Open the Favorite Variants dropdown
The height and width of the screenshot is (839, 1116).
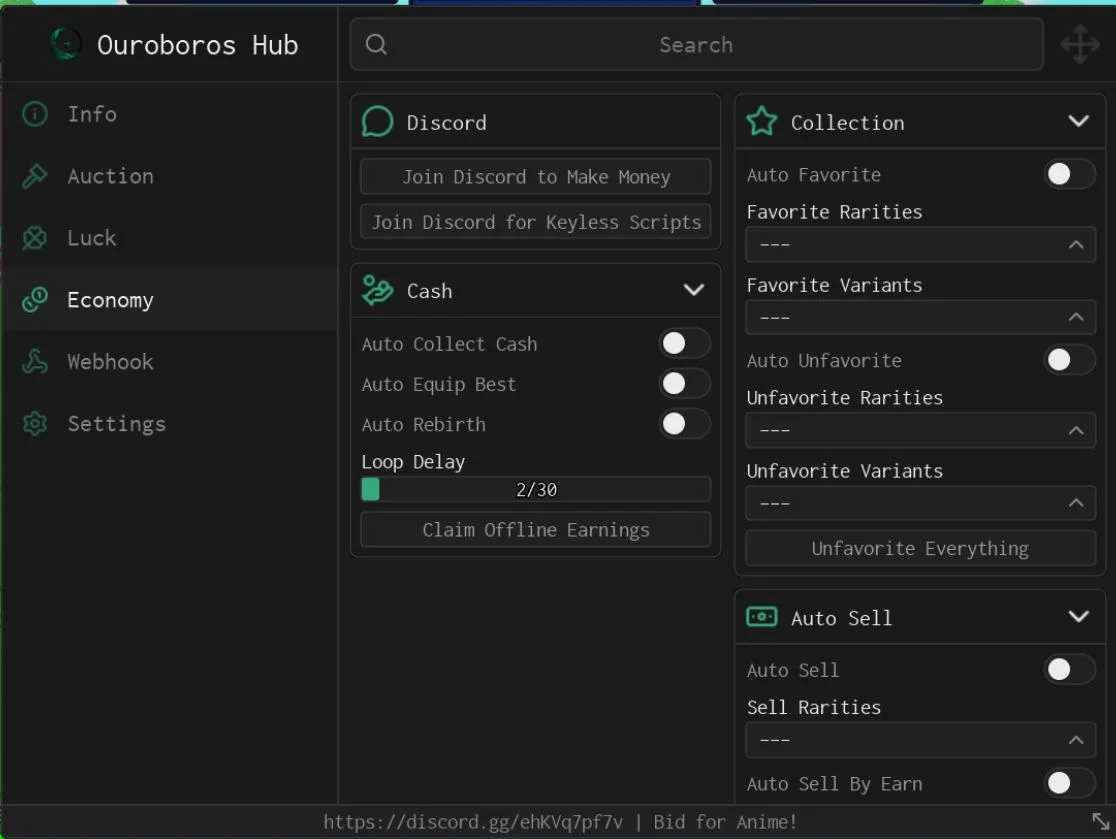click(920, 317)
